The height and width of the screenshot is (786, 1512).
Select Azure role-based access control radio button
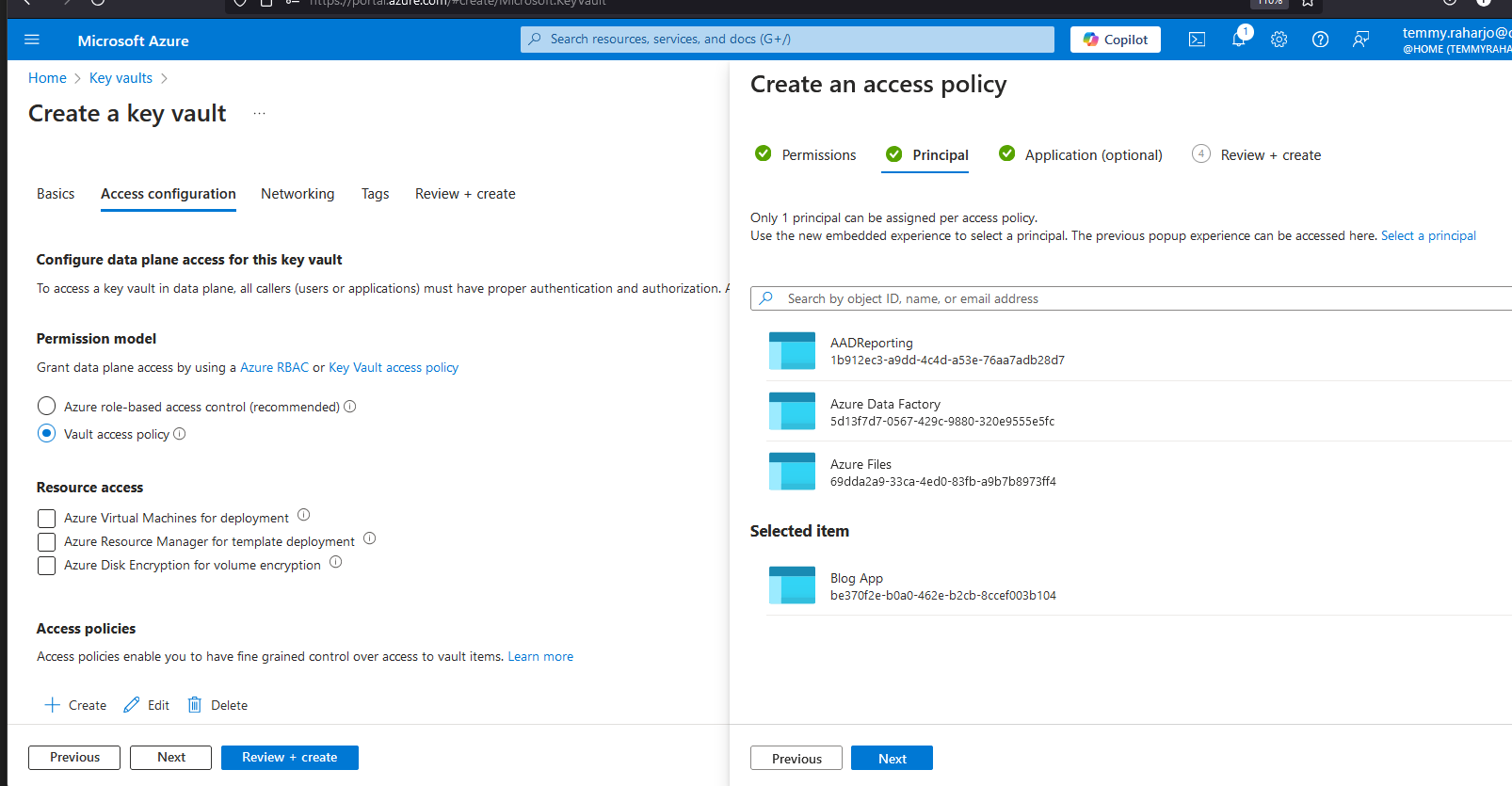46,406
